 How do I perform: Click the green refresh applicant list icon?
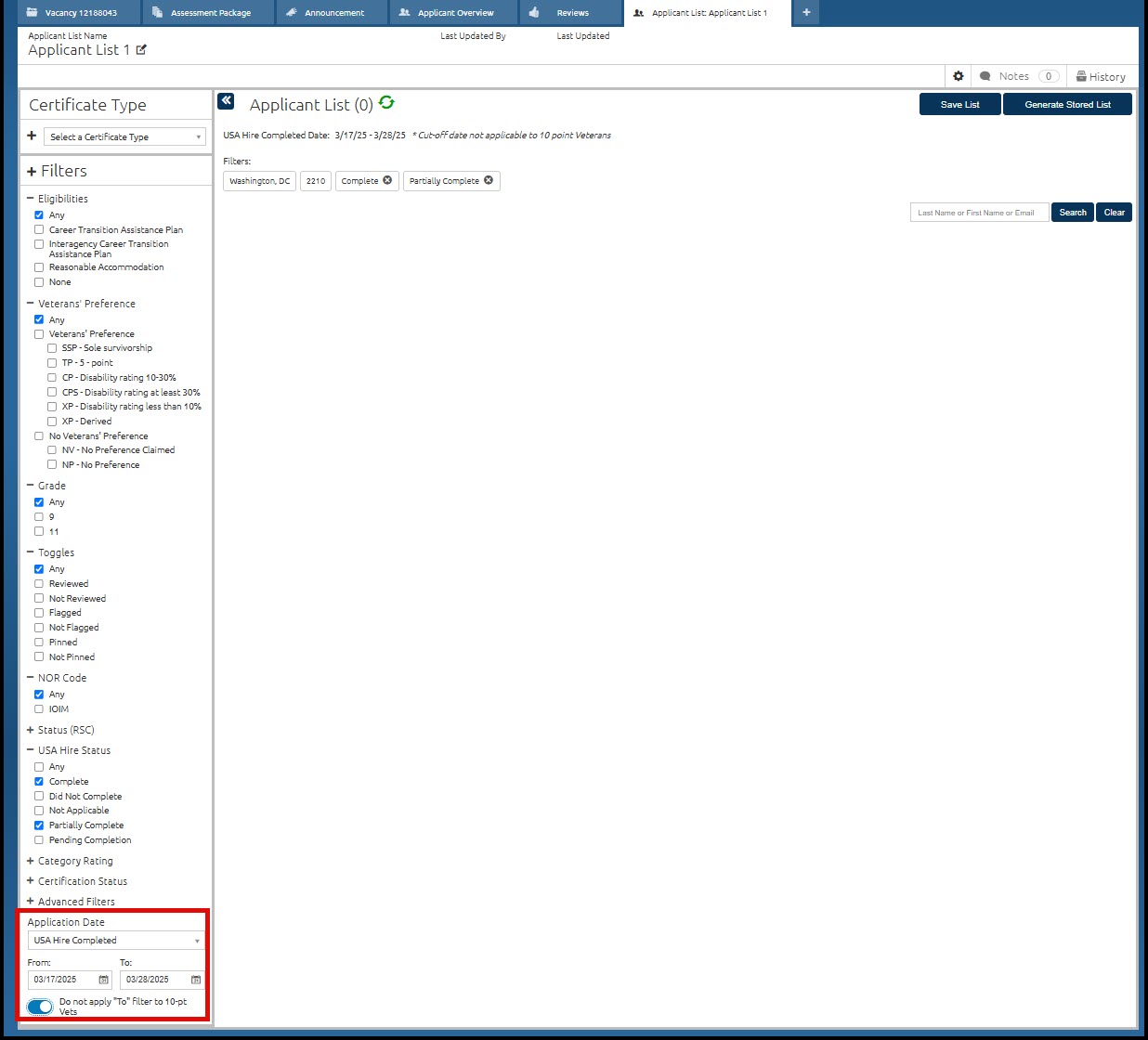point(386,103)
